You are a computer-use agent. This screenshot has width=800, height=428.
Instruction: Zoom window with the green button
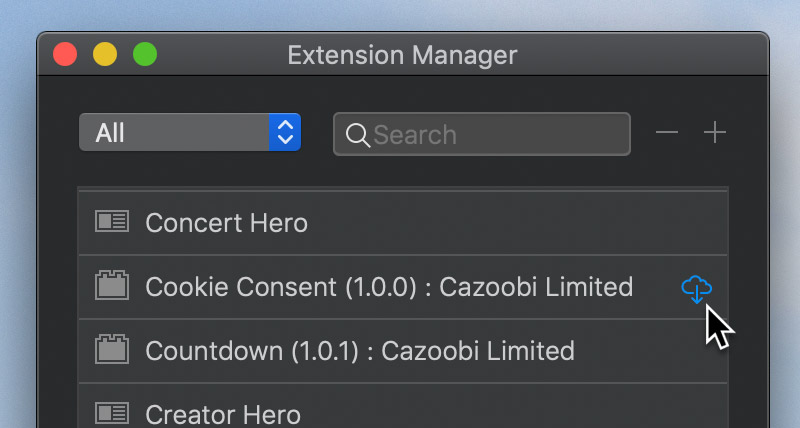[x=145, y=54]
